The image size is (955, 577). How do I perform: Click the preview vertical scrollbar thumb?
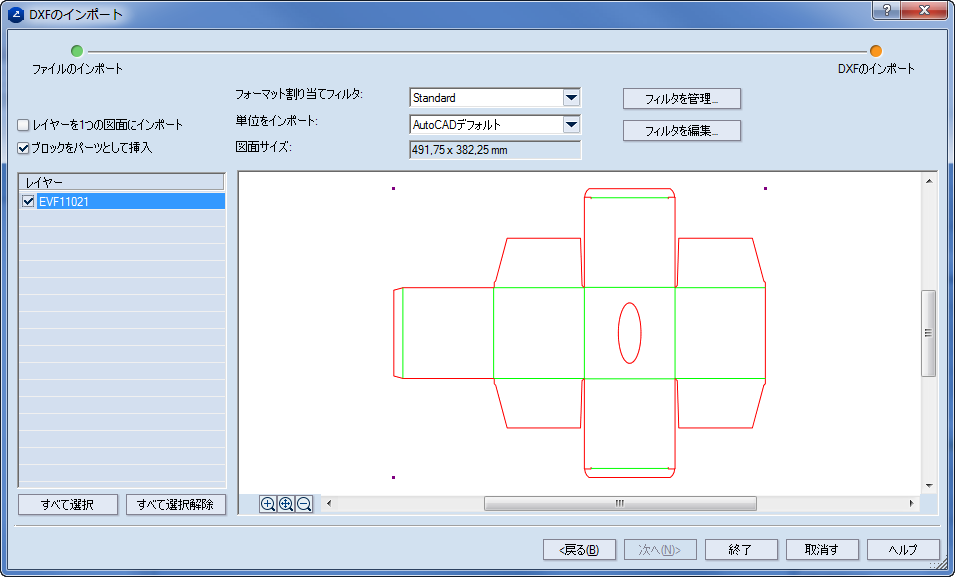tap(928, 333)
